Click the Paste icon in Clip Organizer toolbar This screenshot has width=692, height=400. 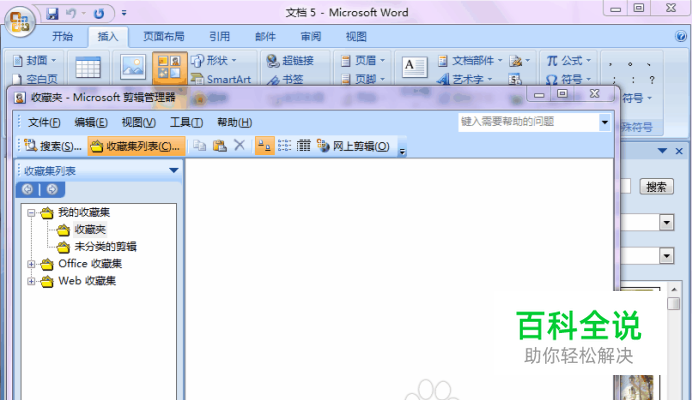pyautogui.click(x=219, y=146)
